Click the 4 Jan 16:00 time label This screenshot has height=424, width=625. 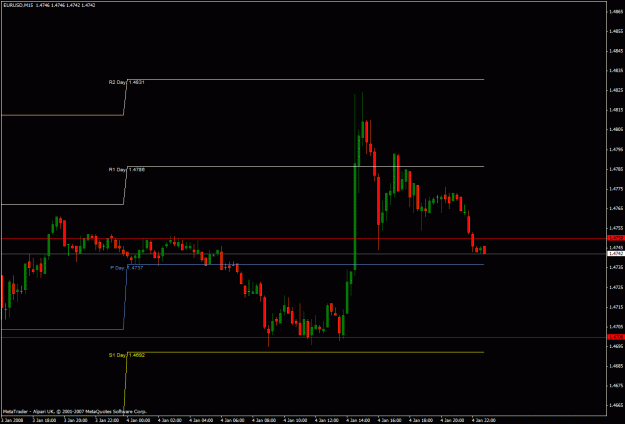click(389, 420)
